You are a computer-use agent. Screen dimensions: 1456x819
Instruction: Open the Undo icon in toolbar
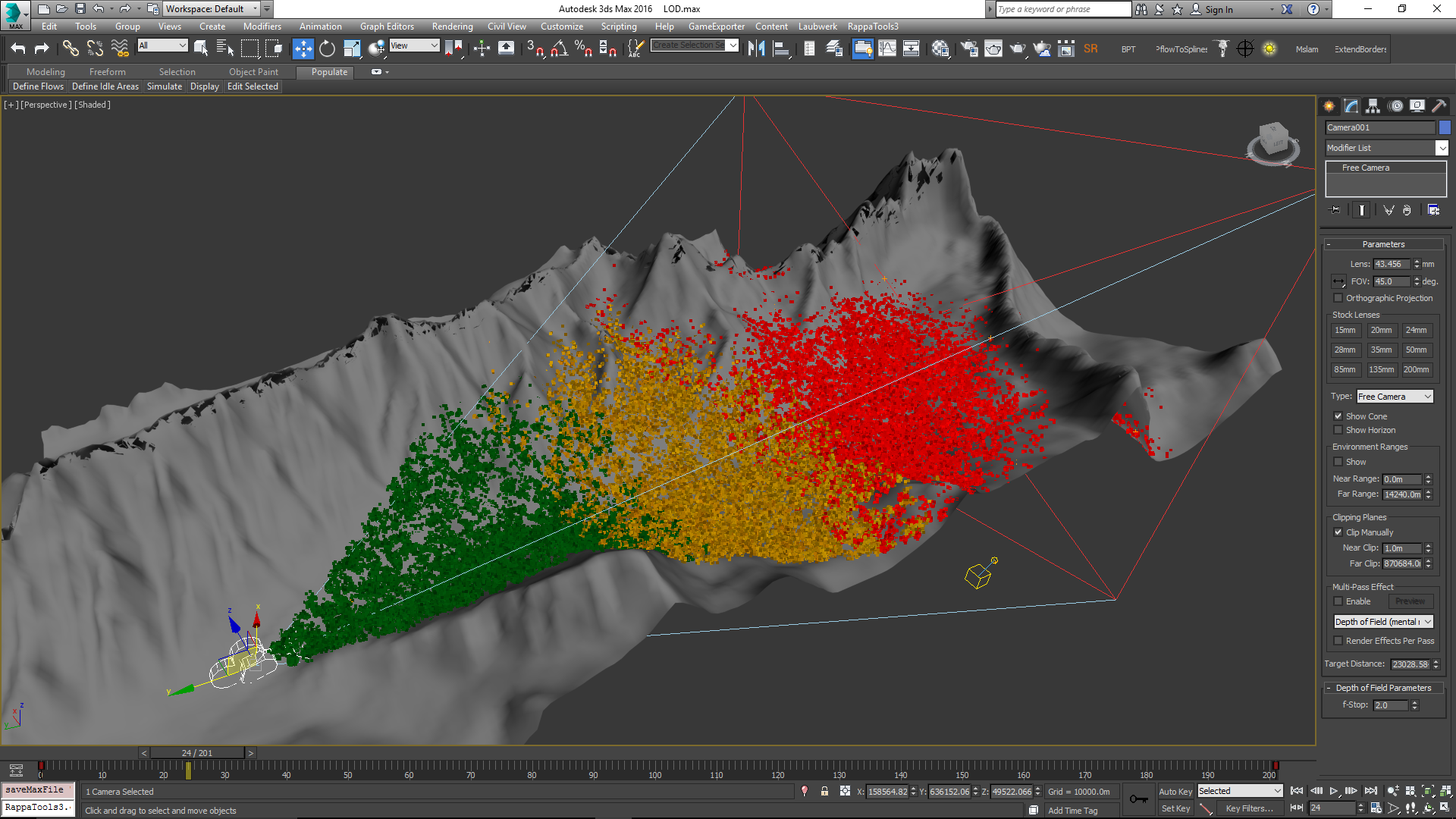[x=18, y=49]
